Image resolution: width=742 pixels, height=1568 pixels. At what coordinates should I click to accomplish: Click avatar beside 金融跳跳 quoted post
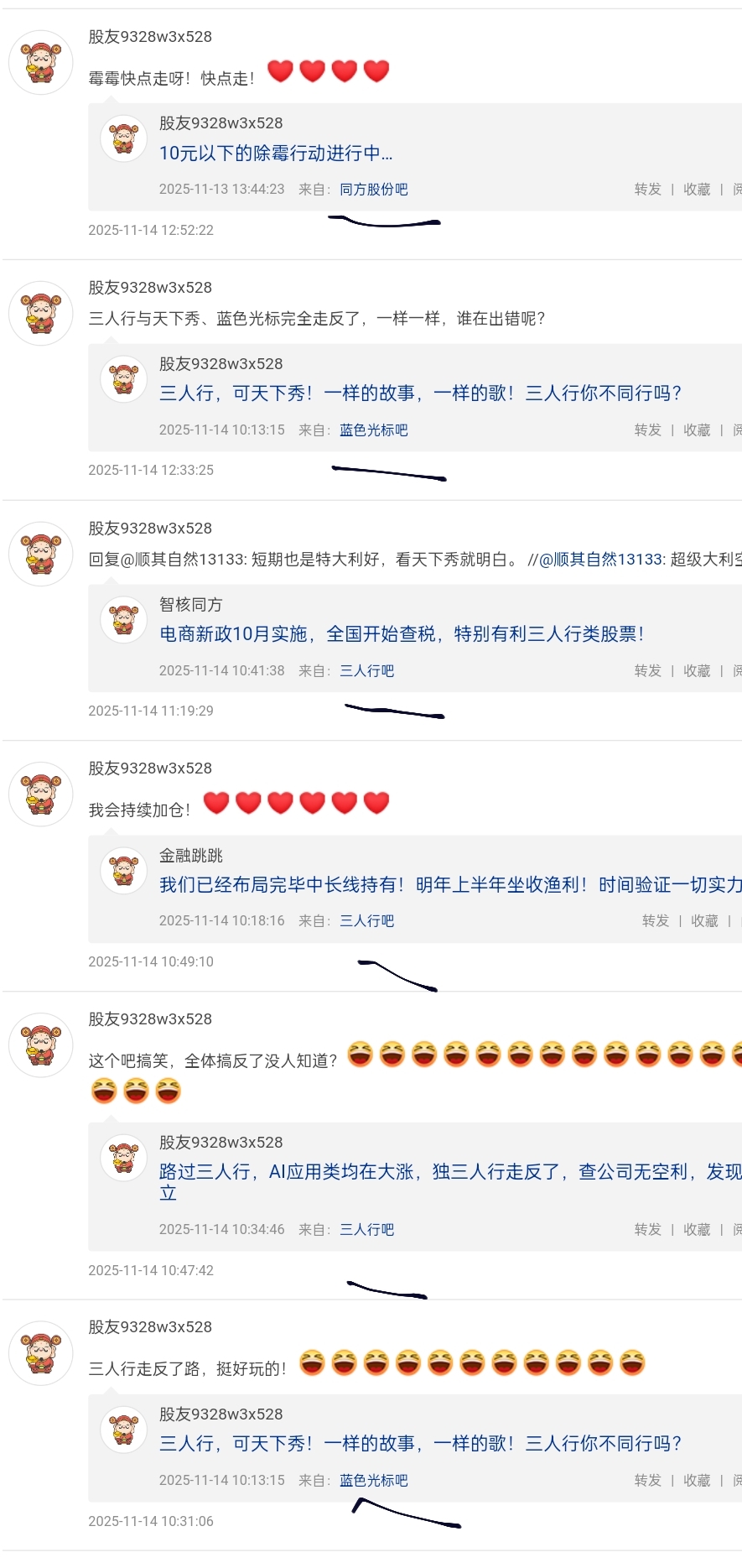pos(124,871)
